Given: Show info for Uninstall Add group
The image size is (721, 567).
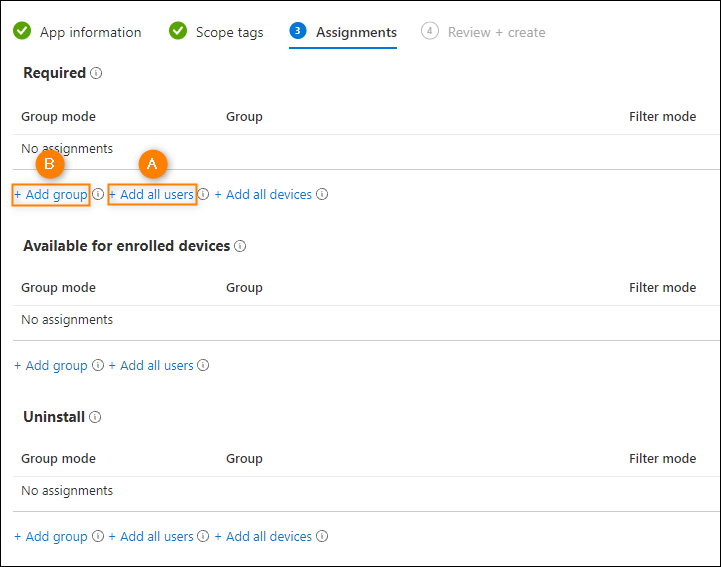Looking at the screenshot, I should coord(98,536).
